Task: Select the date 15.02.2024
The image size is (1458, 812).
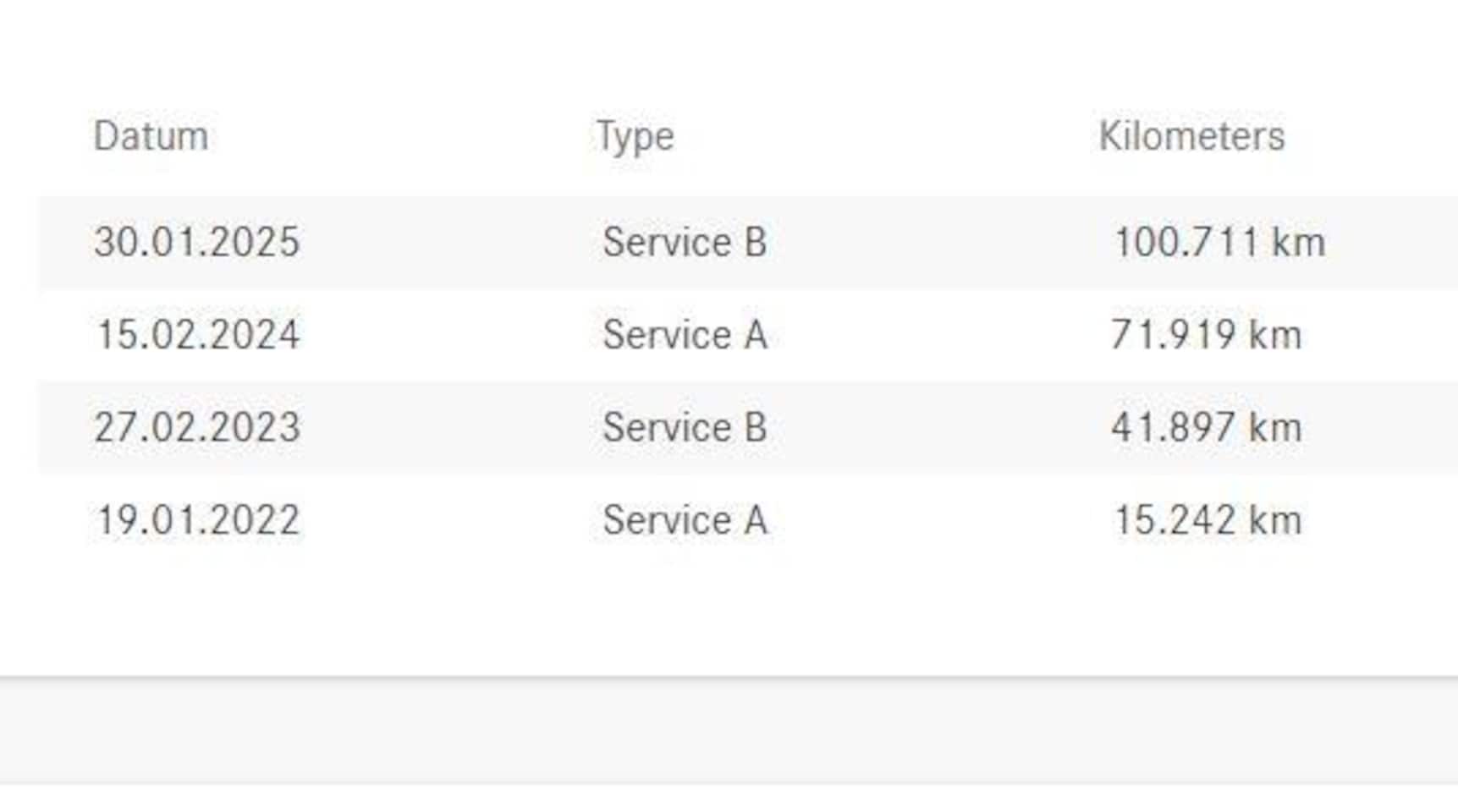Action: pyautogui.click(x=198, y=335)
